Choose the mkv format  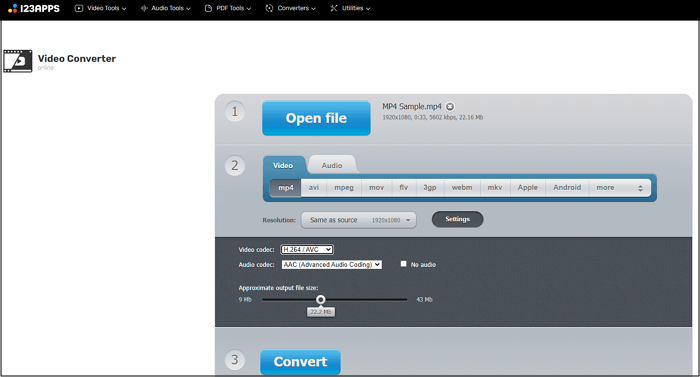point(495,188)
